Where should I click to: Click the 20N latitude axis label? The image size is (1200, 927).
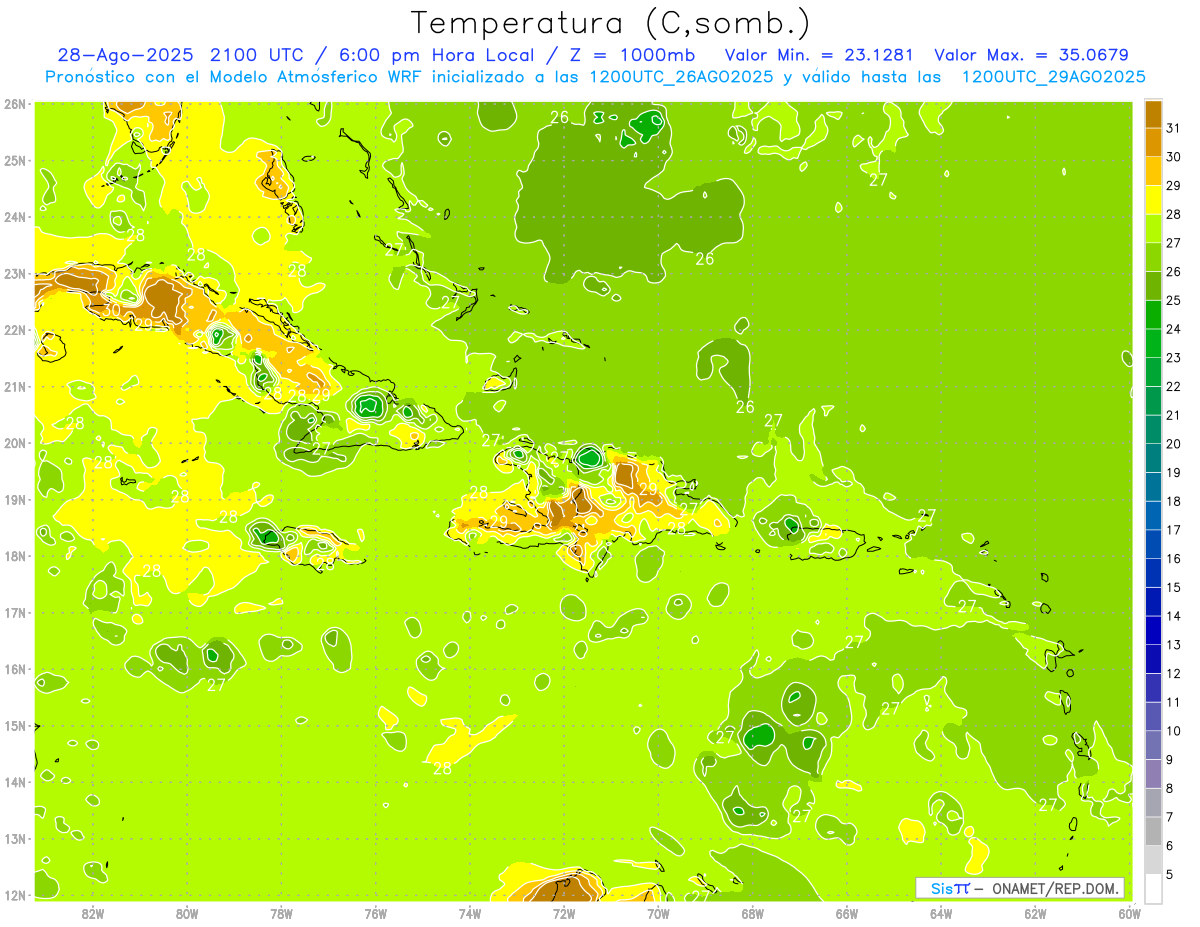click(15, 443)
